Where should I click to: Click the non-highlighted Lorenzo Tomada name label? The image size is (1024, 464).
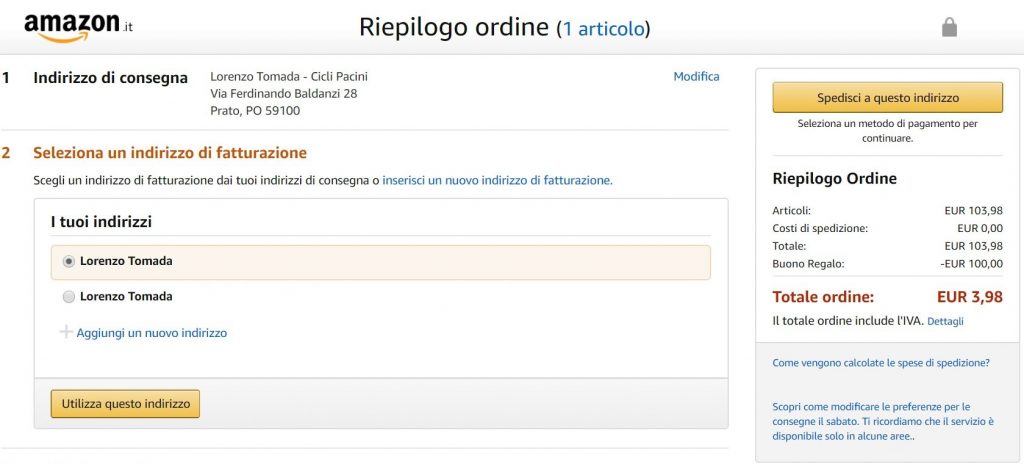[x=126, y=297]
